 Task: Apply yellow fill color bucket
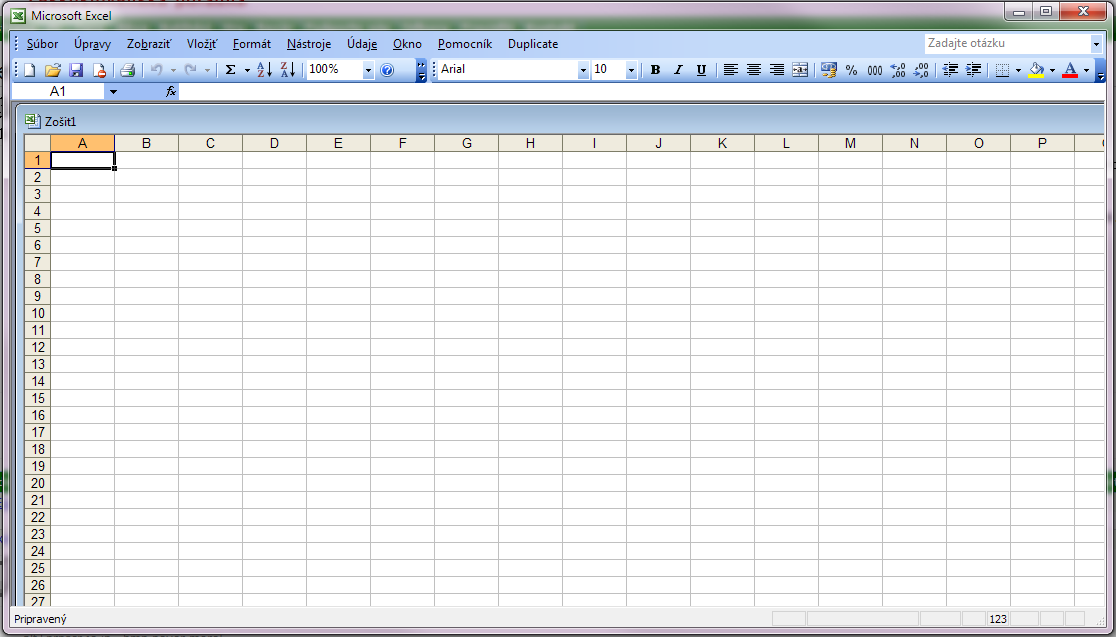coord(1036,70)
